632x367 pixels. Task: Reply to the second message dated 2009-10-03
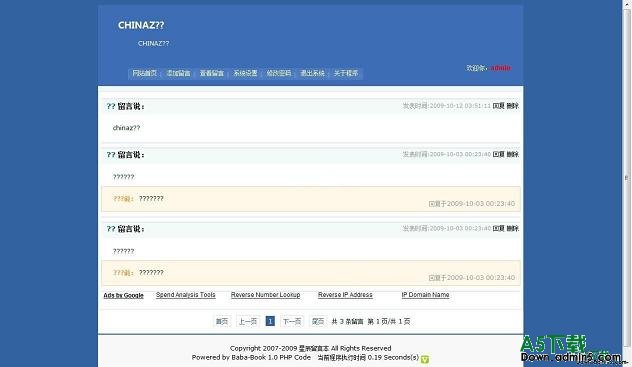point(499,154)
